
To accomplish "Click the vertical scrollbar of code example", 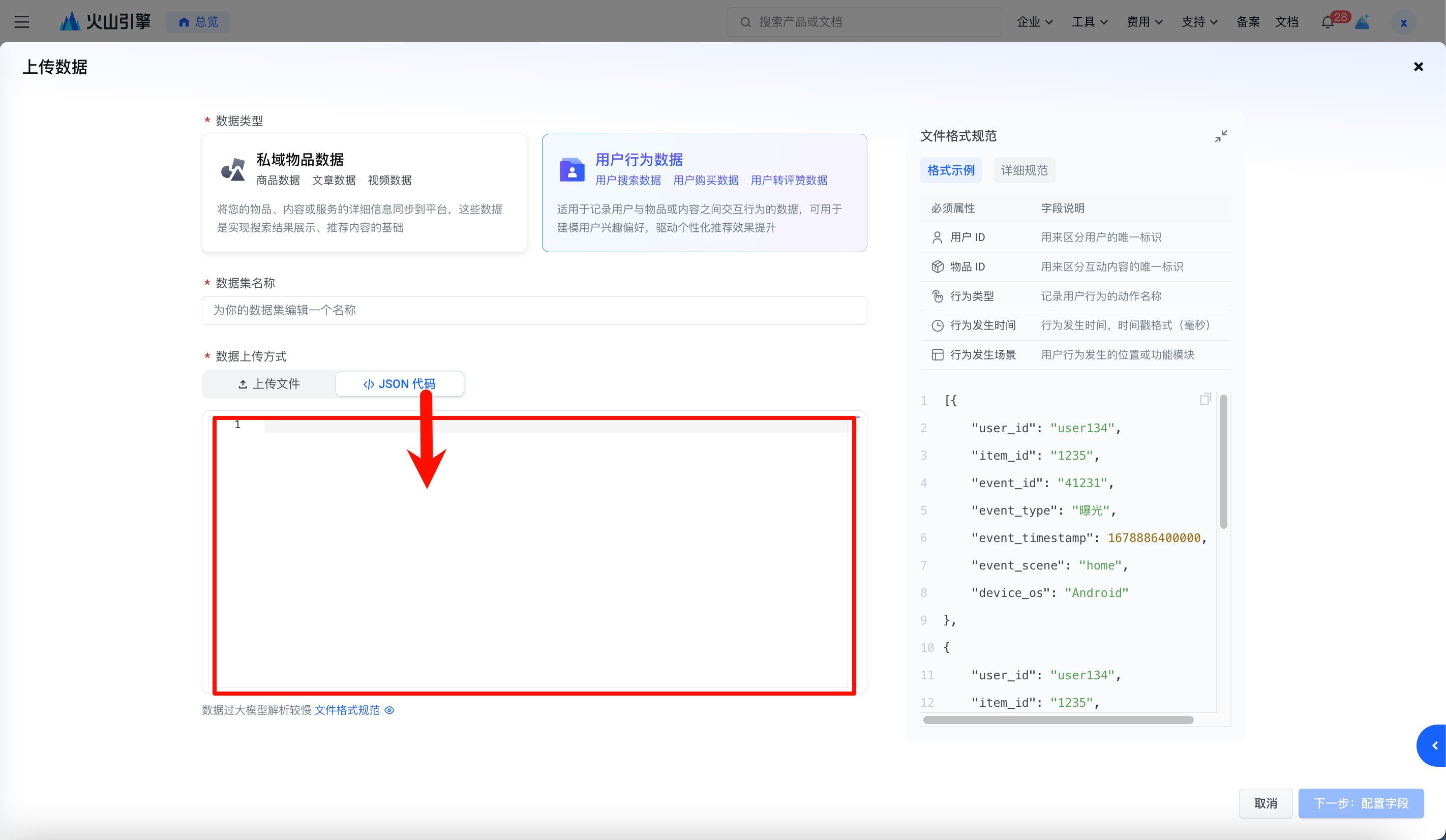I will click(x=1223, y=462).
